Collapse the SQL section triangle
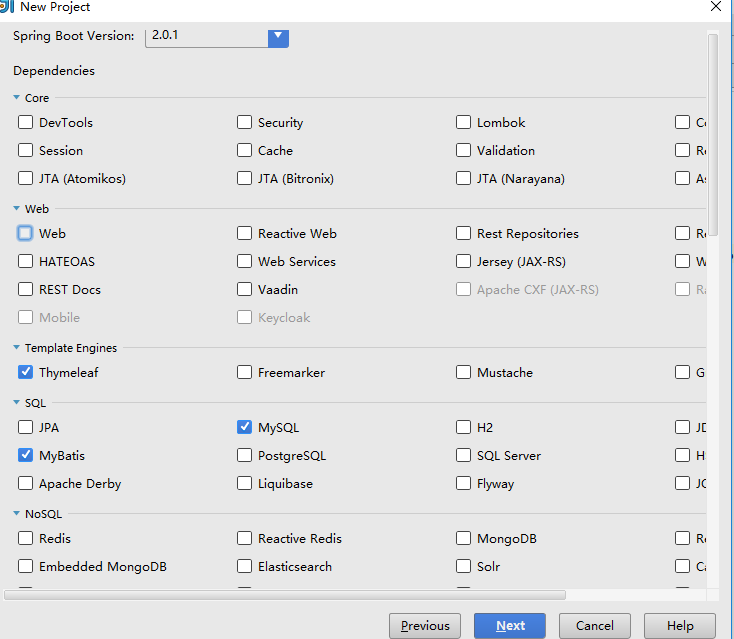Viewport: 734px width, 639px height. 16,402
